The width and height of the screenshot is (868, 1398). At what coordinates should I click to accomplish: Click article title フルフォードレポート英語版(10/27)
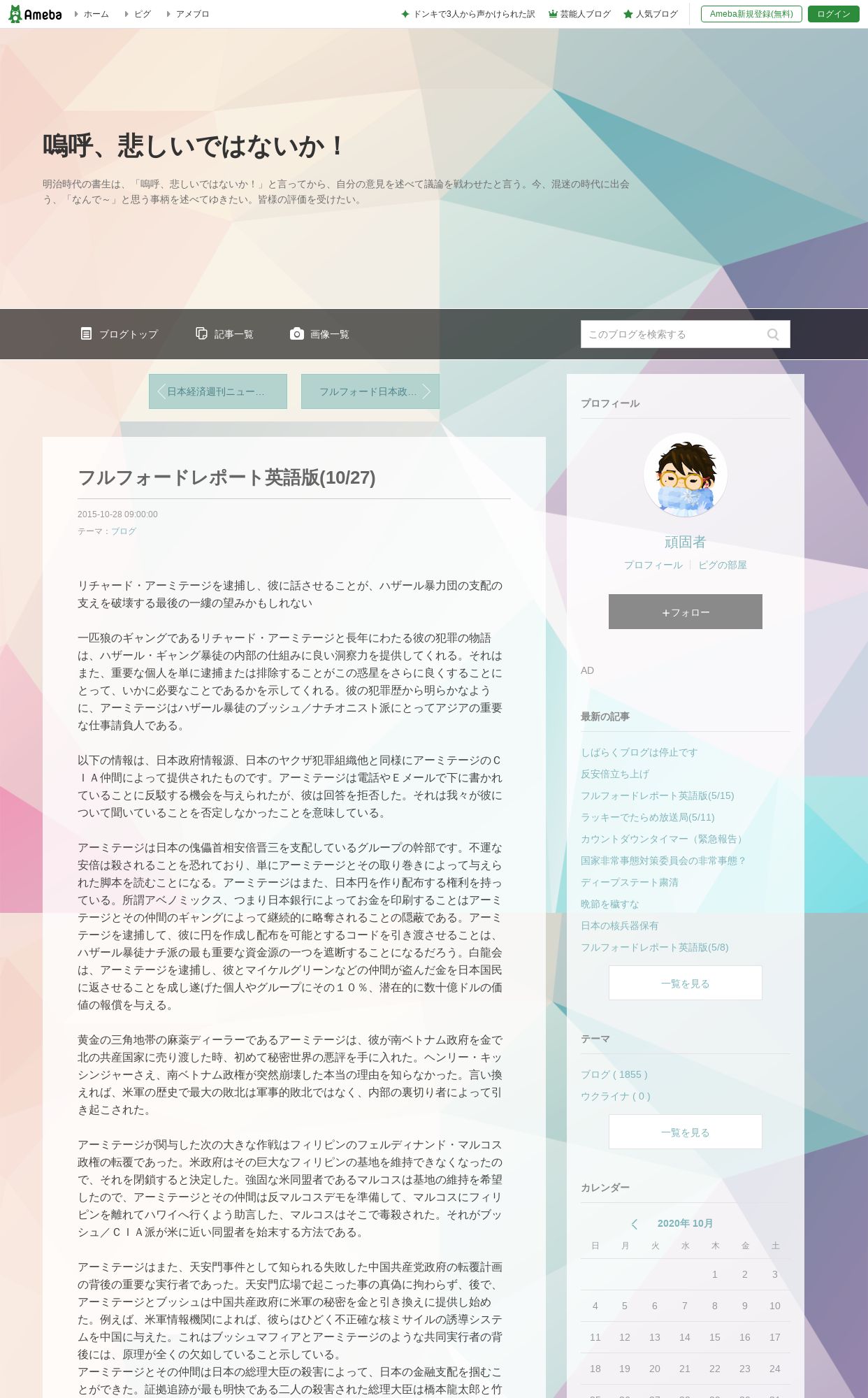coord(226,477)
